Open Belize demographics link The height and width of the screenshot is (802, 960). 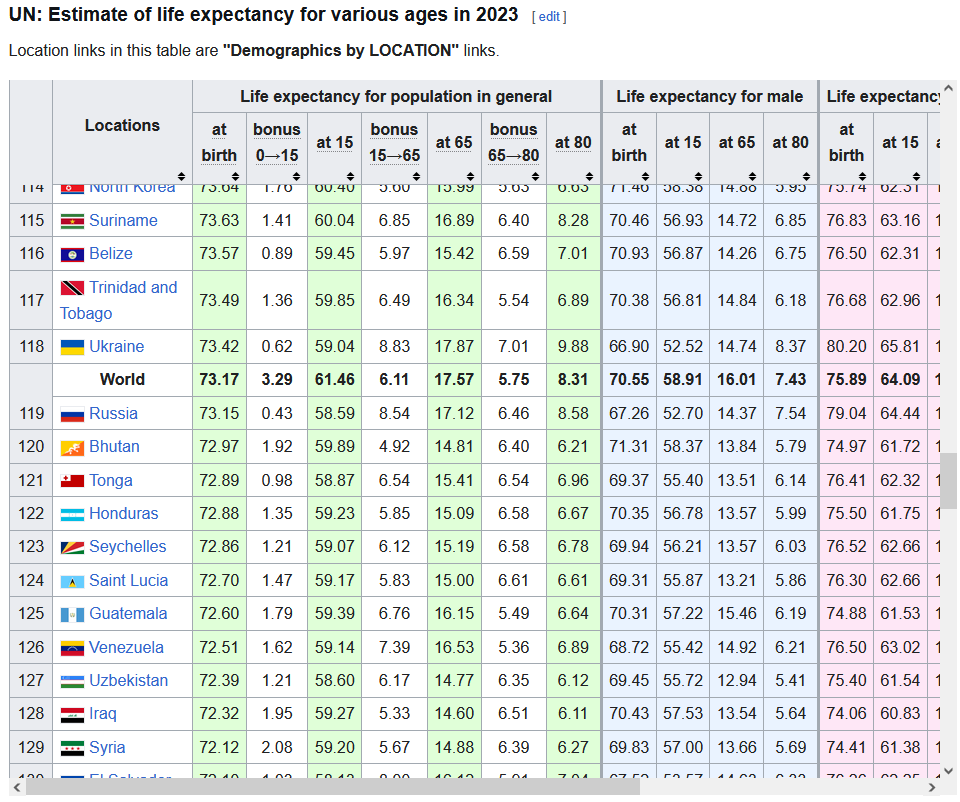pyautogui.click(x=111, y=253)
